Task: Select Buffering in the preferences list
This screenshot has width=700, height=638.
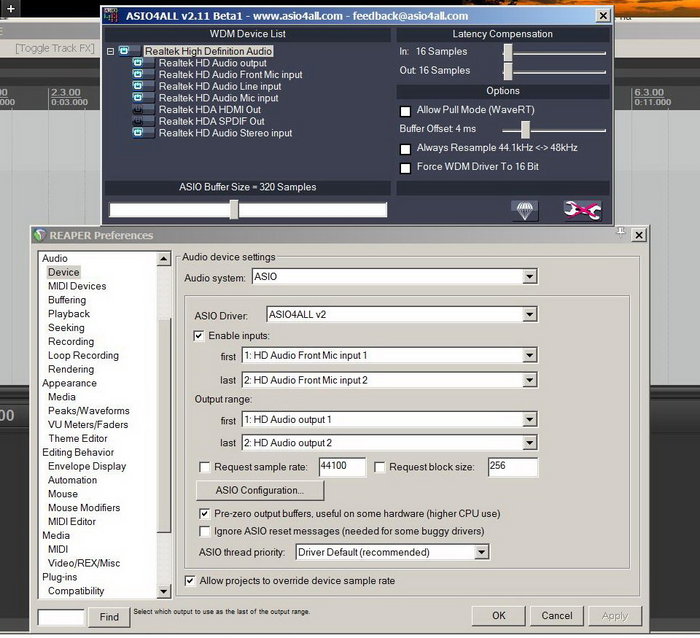Action: pos(67,300)
